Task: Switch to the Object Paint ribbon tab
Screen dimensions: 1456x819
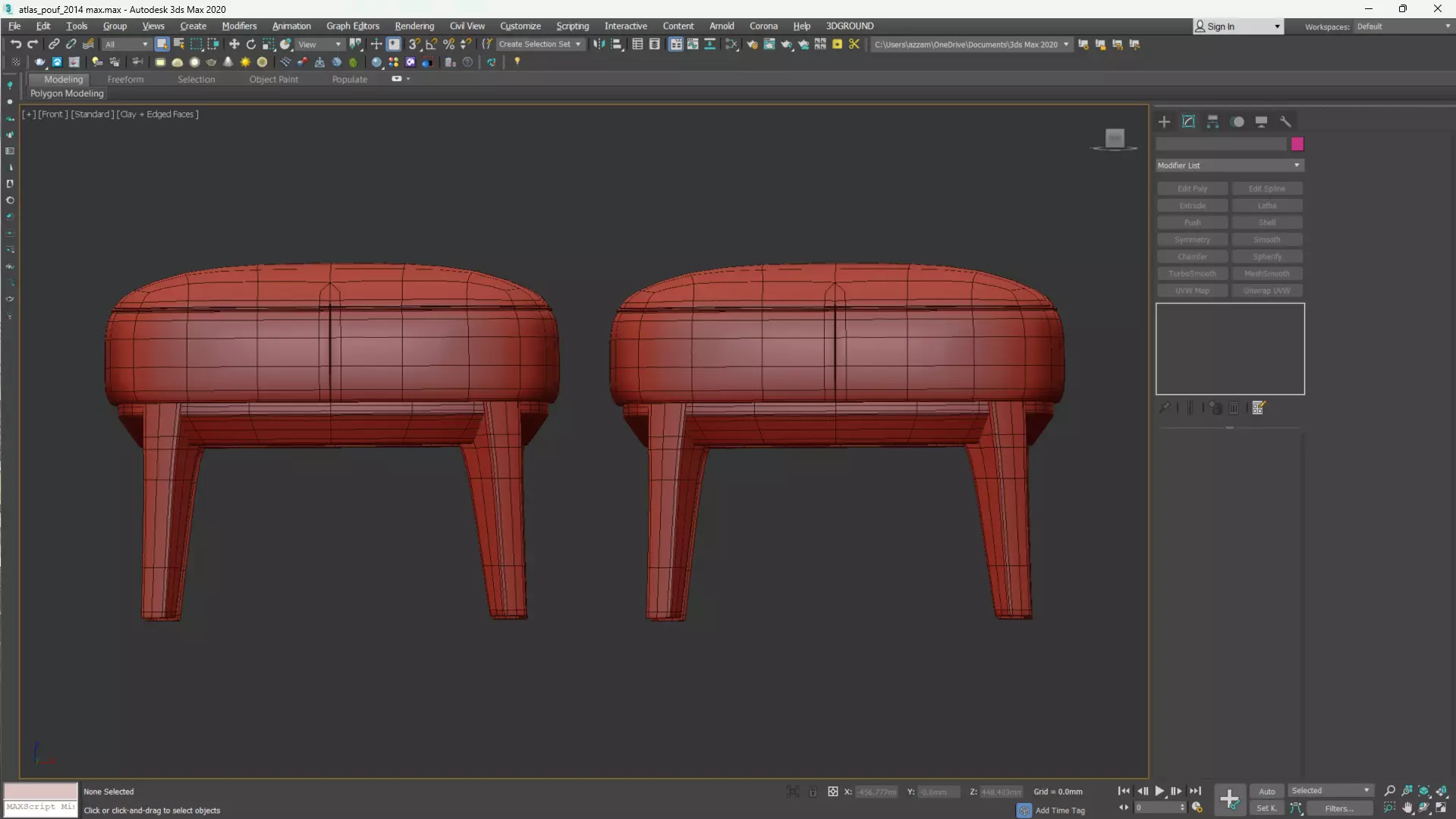Action: (x=274, y=79)
